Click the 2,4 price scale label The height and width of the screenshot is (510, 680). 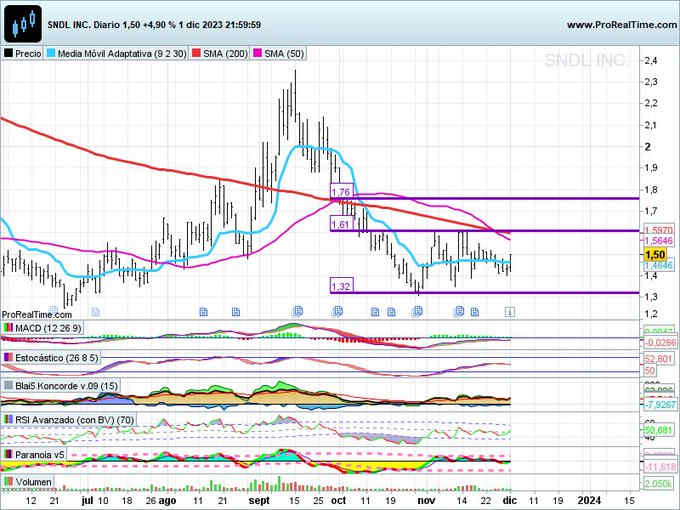coord(651,61)
